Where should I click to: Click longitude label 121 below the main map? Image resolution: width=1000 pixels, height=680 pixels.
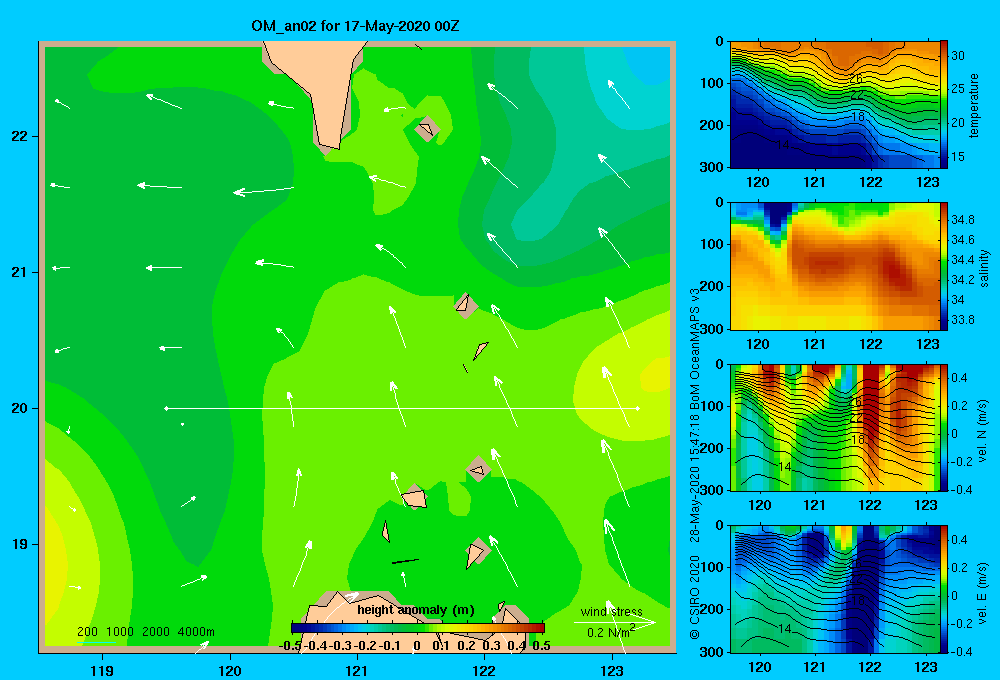[357, 670]
